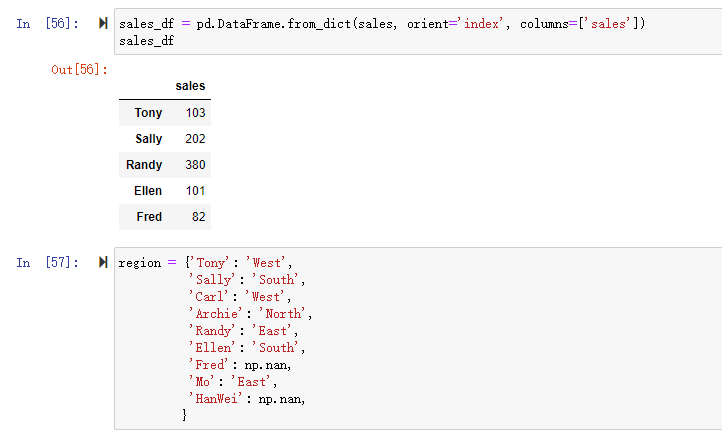Click the Out[56] output prompt
722x436 pixels.
pos(79,70)
